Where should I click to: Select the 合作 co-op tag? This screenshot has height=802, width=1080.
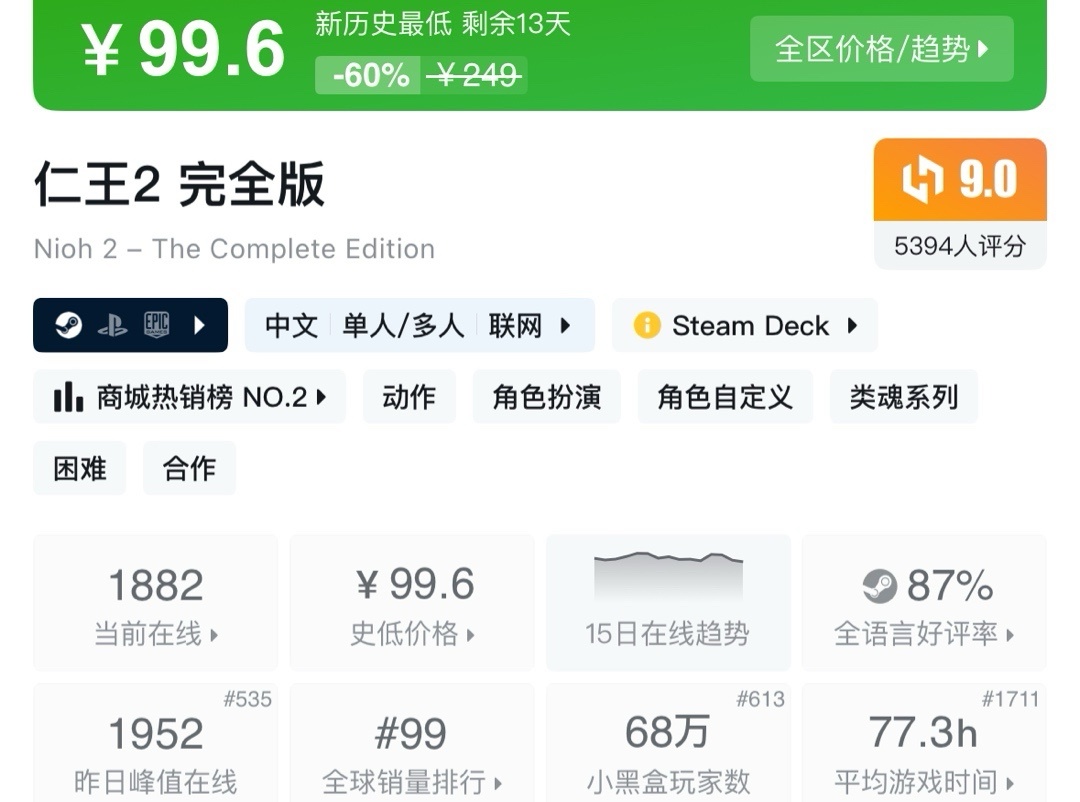coord(189,468)
